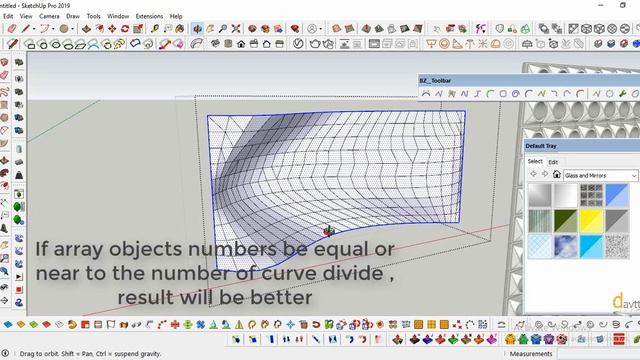Open the line tool dropdown arrow
The height and width of the screenshot is (360, 640).
pyautogui.click(x=33, y=29)
